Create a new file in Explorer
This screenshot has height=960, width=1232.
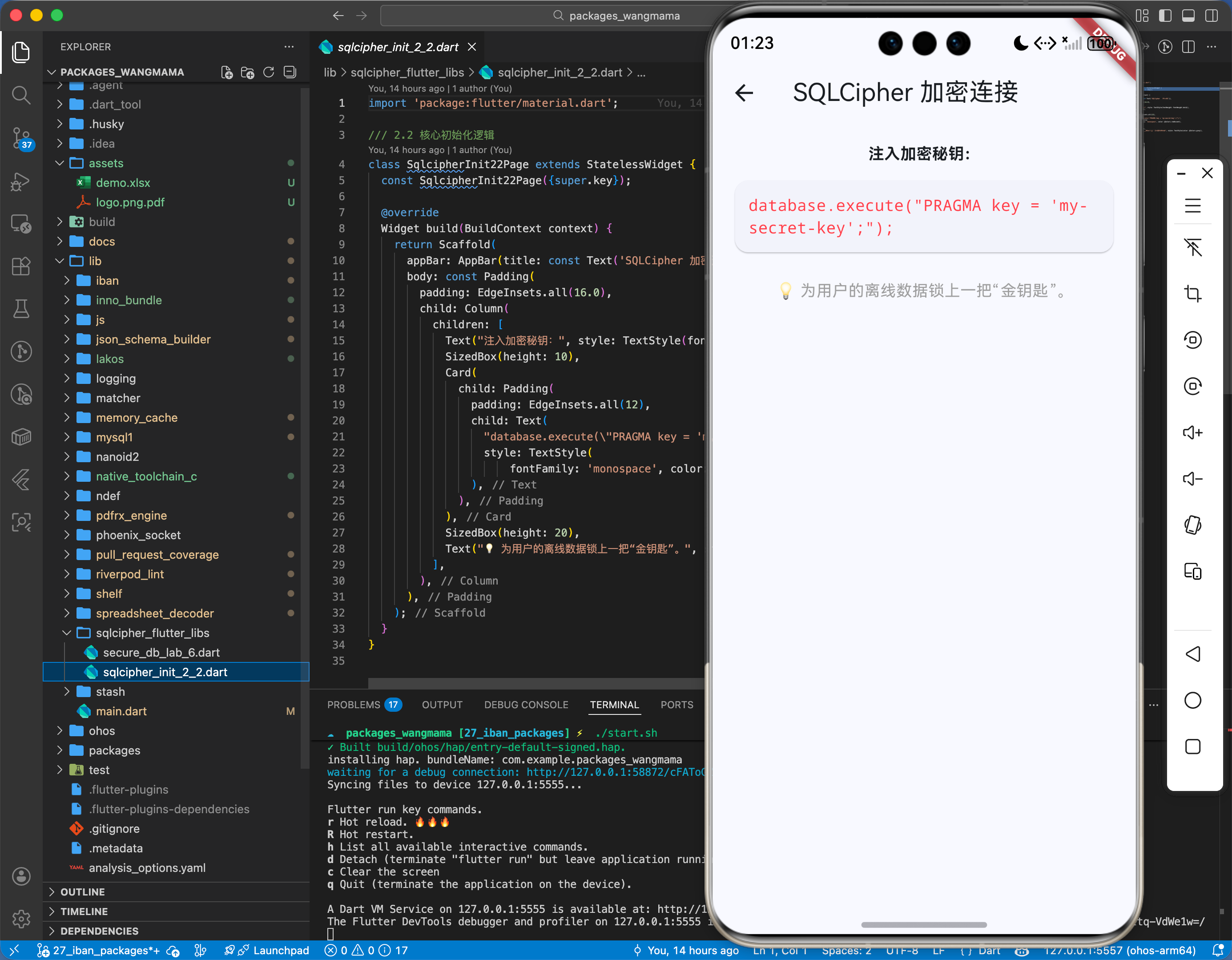tap(226, 72)
